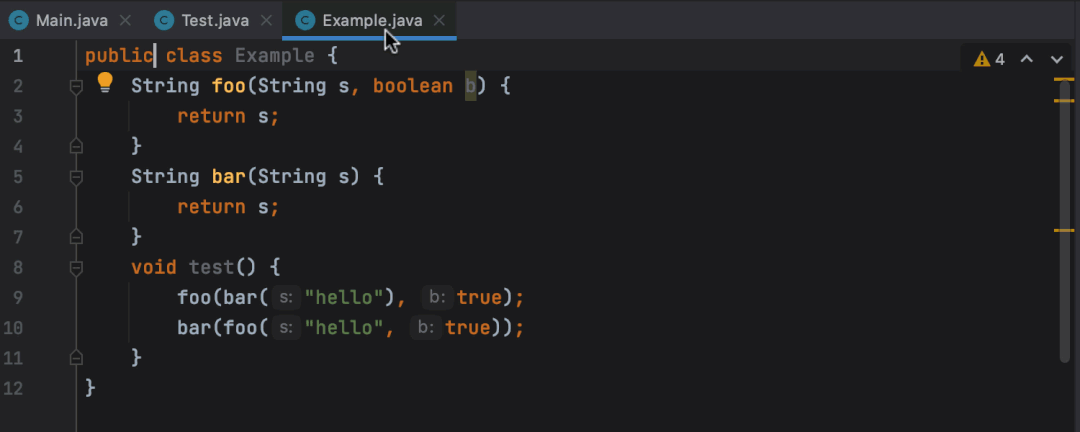
Task: Jump to the lowest warning stripe marker
Action: (x=1064, y=230)
